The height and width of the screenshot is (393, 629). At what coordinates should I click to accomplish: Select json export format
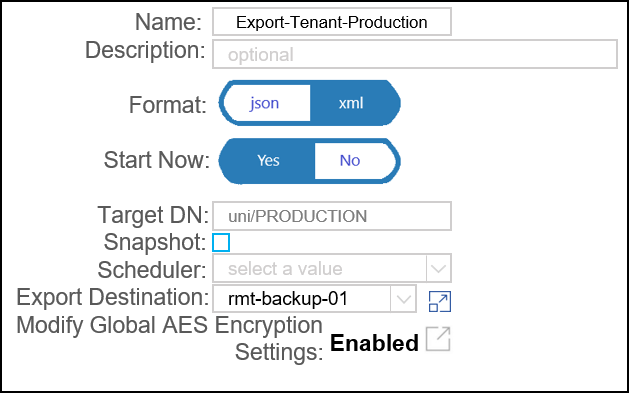click(264, 103)
